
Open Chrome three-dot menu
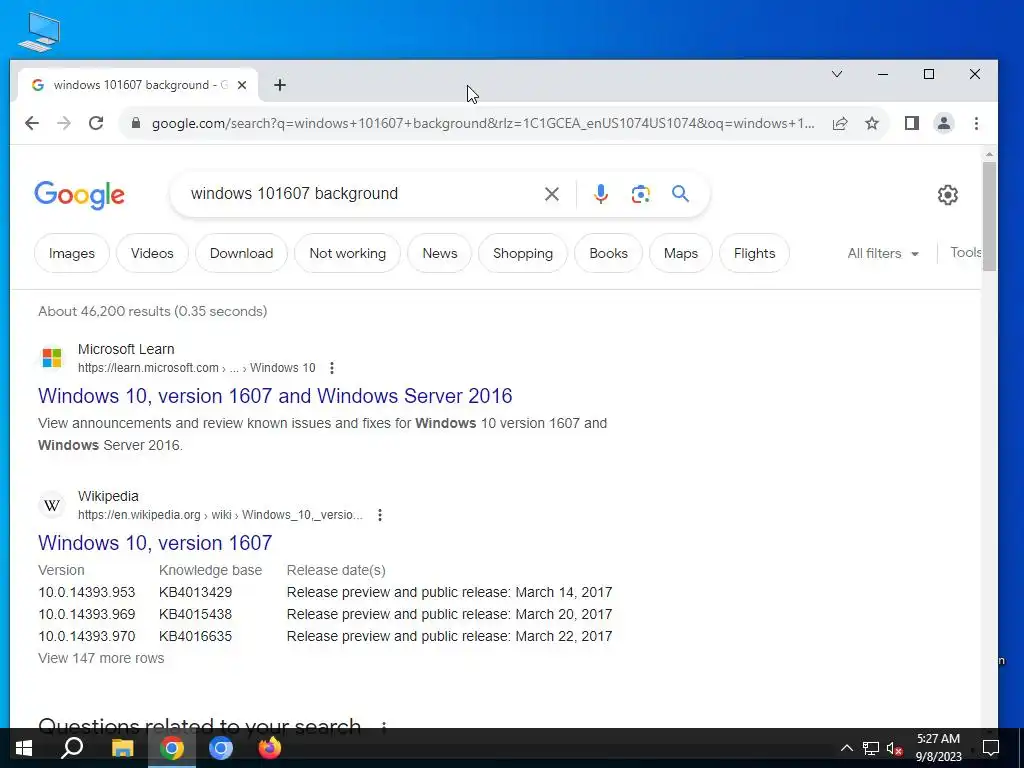[976, 123]
